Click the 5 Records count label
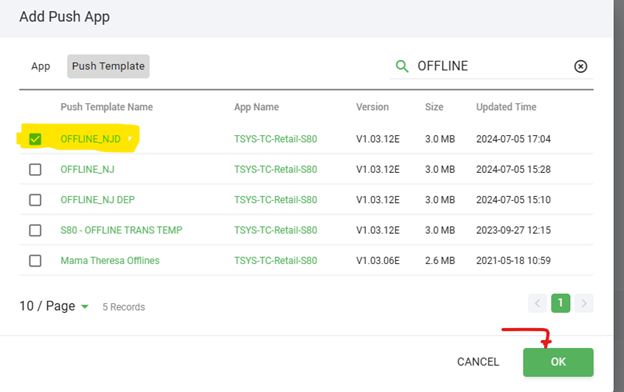Image resolution: width=624 pixels, height=392 pixels. [x=124, y=307]
